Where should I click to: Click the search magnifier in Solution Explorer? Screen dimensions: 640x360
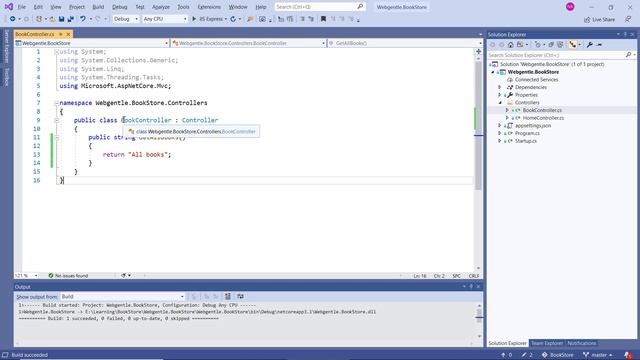[629, 55]
